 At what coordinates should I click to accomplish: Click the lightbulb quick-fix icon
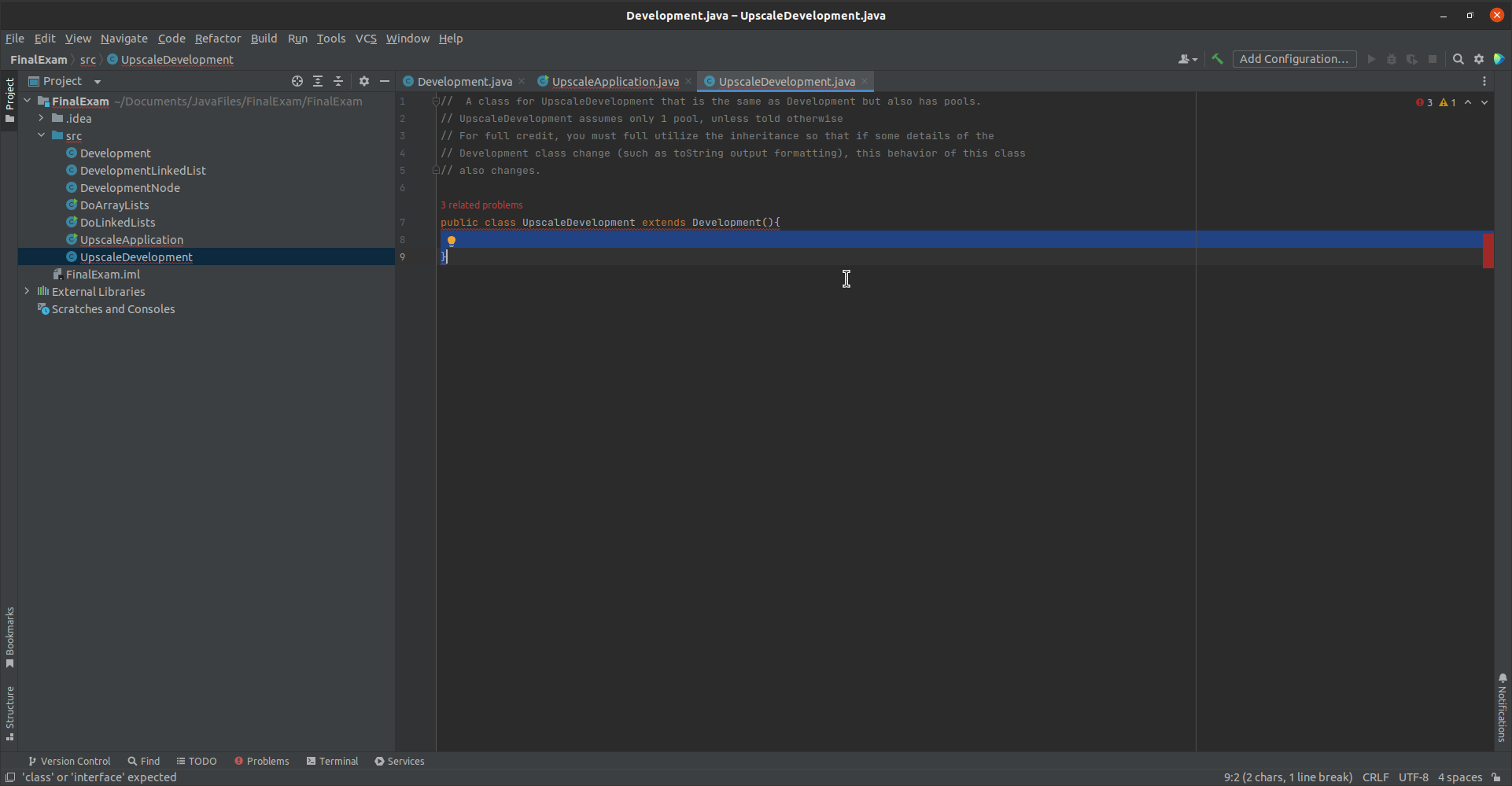[x=452, y=242]
